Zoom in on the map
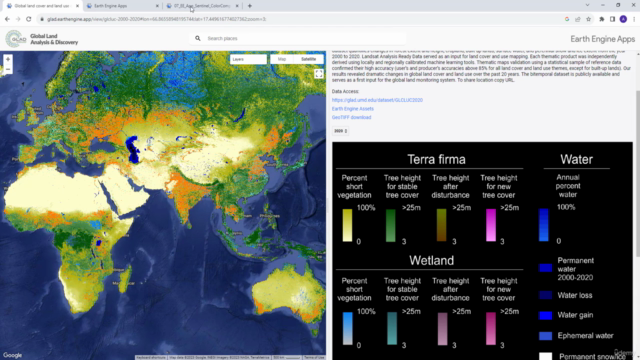 pos(8,60)
